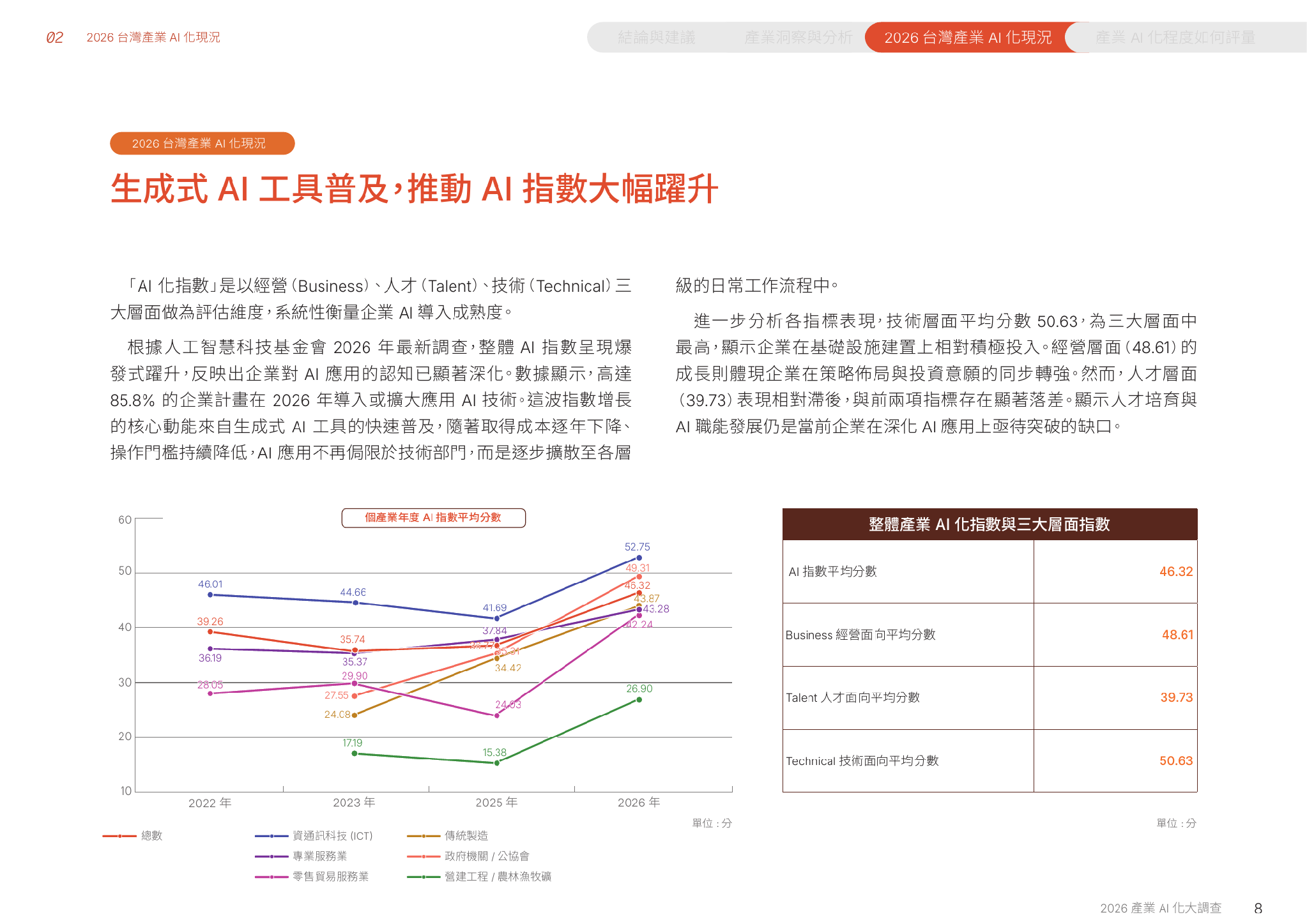This screenshot has width=1307, height=924.
Task: Click the 營建工程 / 農林漁牧礦 legend line swatch
Action: point(423,877)
